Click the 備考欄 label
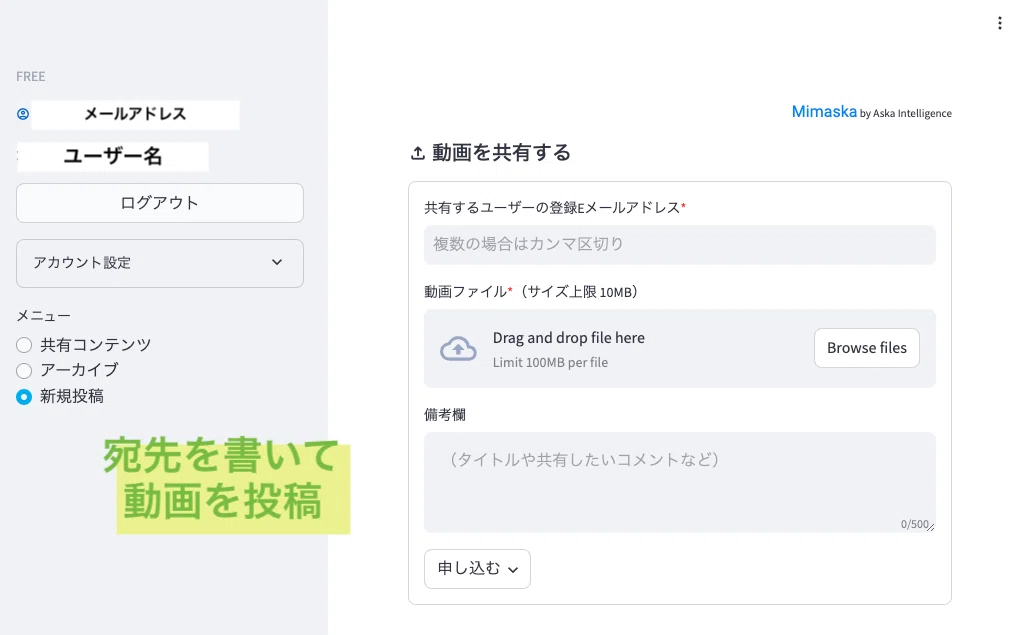The image size is (1014, 635). tap(445, 414)
